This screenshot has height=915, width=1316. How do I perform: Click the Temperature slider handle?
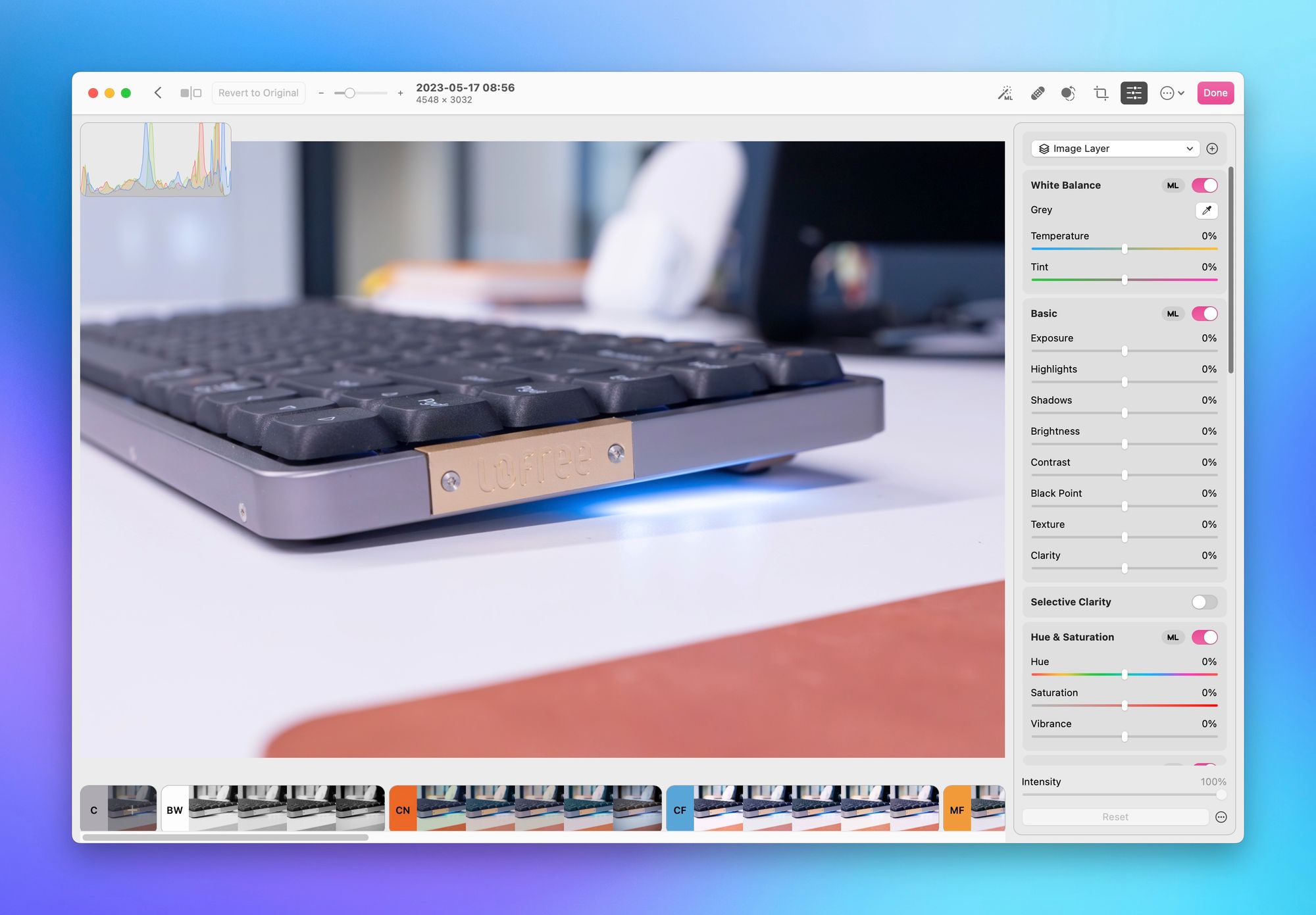[1125, 249]
